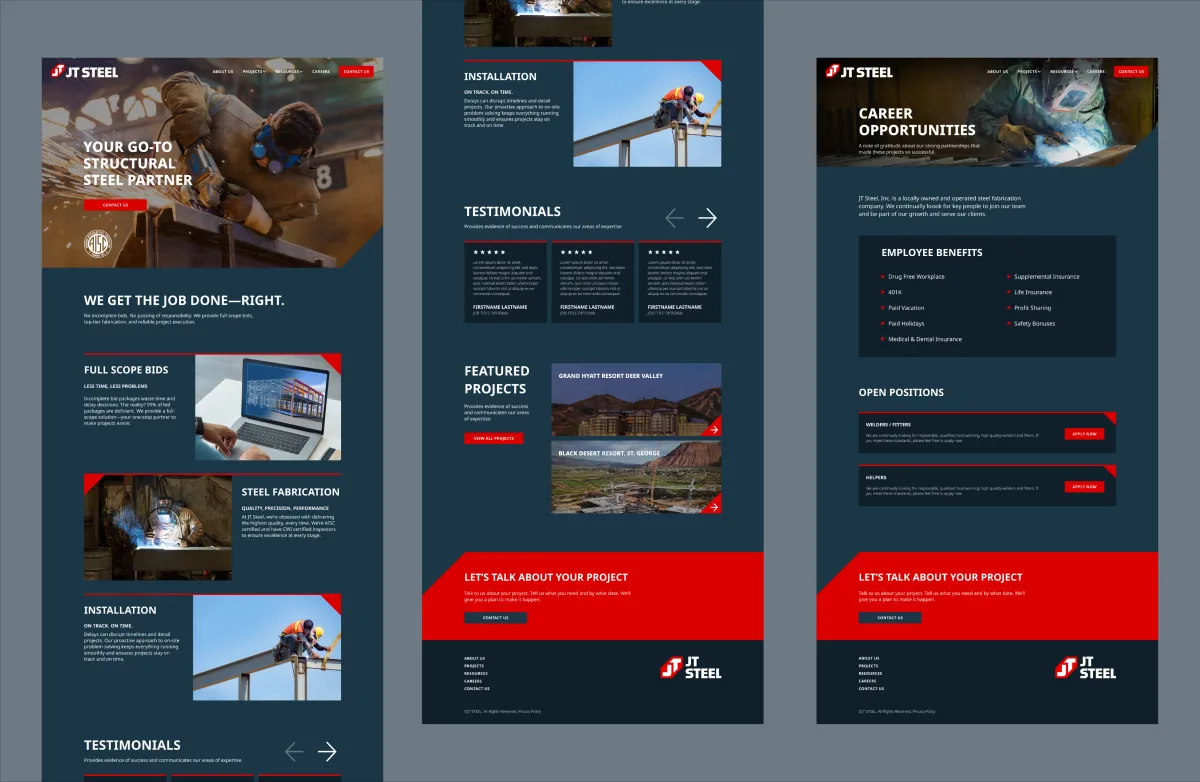
Task: Click 'Drug Free Workplace' benefit item
Action: [913, 277]
